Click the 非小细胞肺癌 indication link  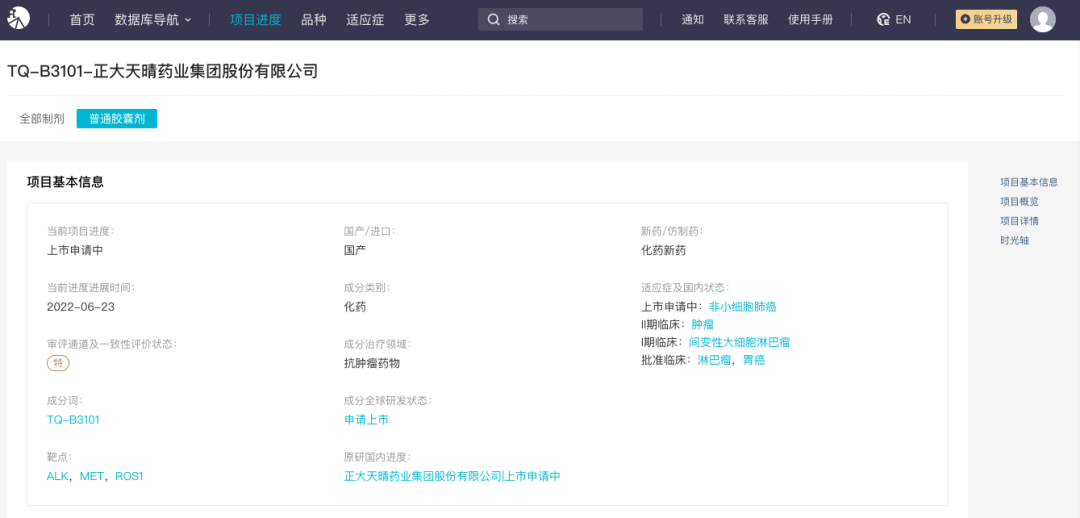click(x=742, y=307)
